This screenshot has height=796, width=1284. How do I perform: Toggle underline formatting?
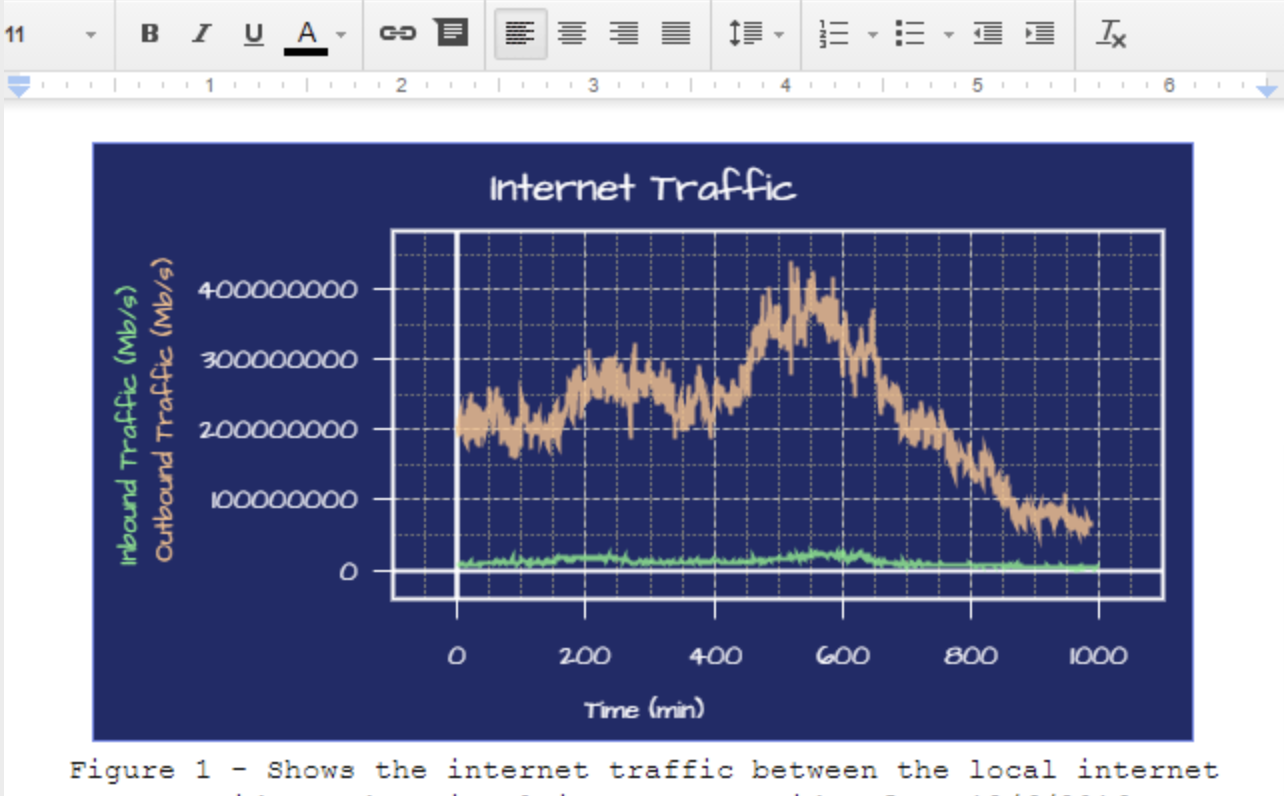click(253, 33)
